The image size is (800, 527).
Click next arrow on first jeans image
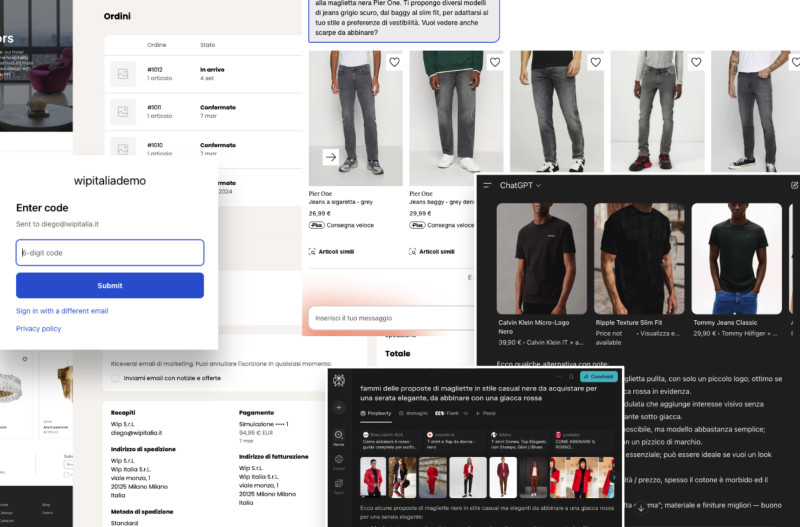click(x=331, y=157)
